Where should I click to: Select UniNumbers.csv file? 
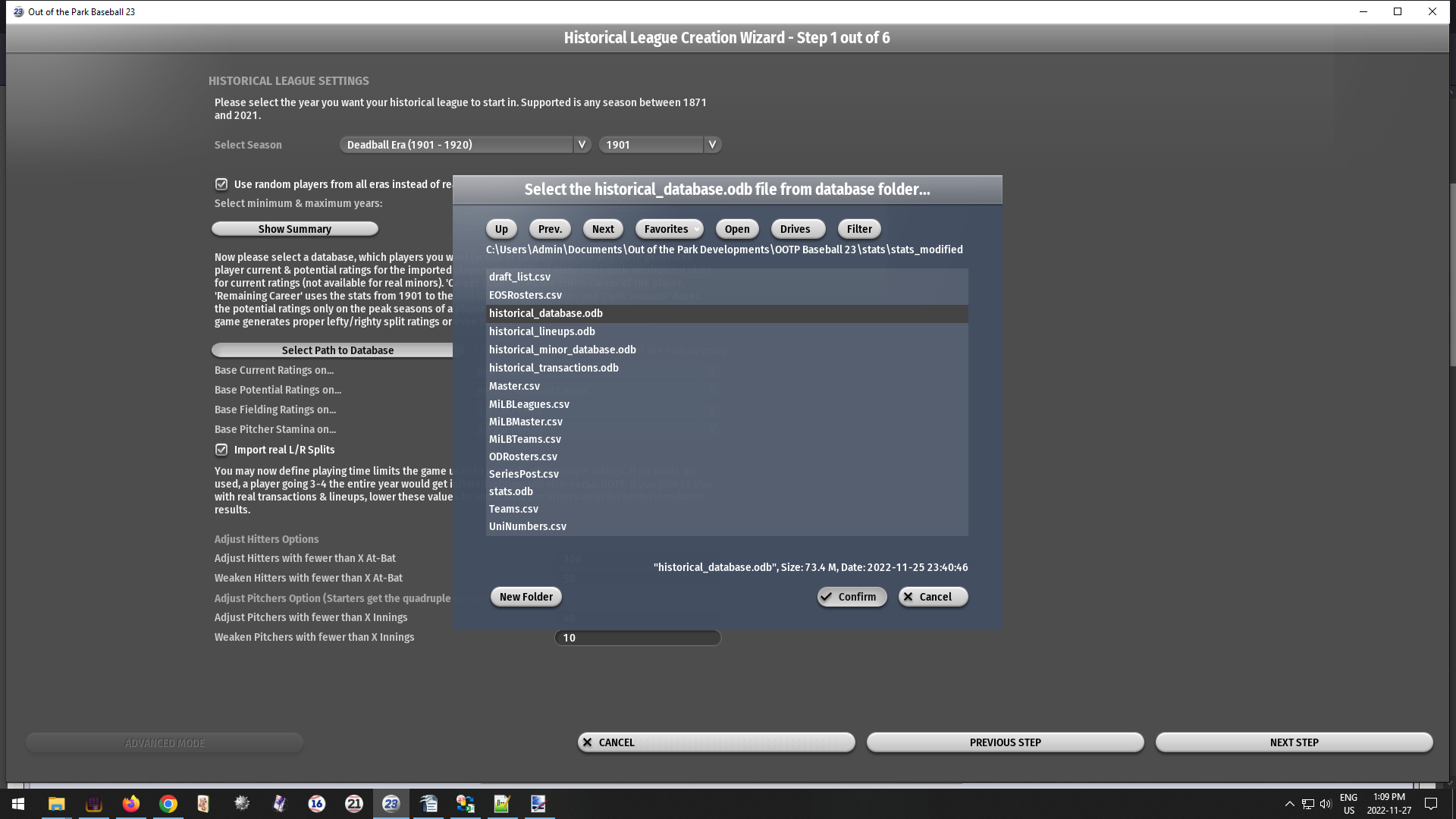click(x=726, y=526)
